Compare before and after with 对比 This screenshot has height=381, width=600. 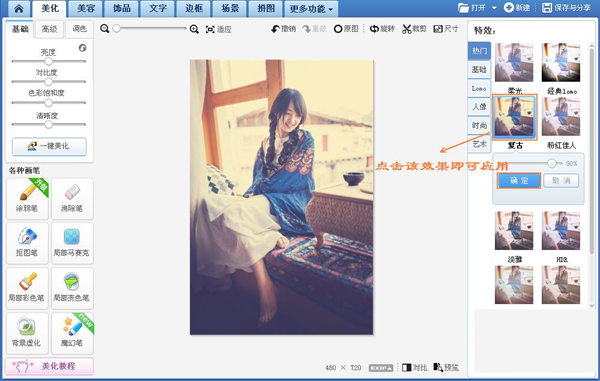click(x=414, y=368)
